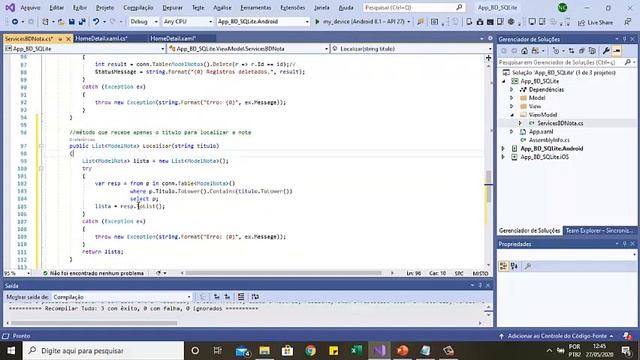
Task: Click the Android SDK manager toolbar icon
Action: (480, 22)
